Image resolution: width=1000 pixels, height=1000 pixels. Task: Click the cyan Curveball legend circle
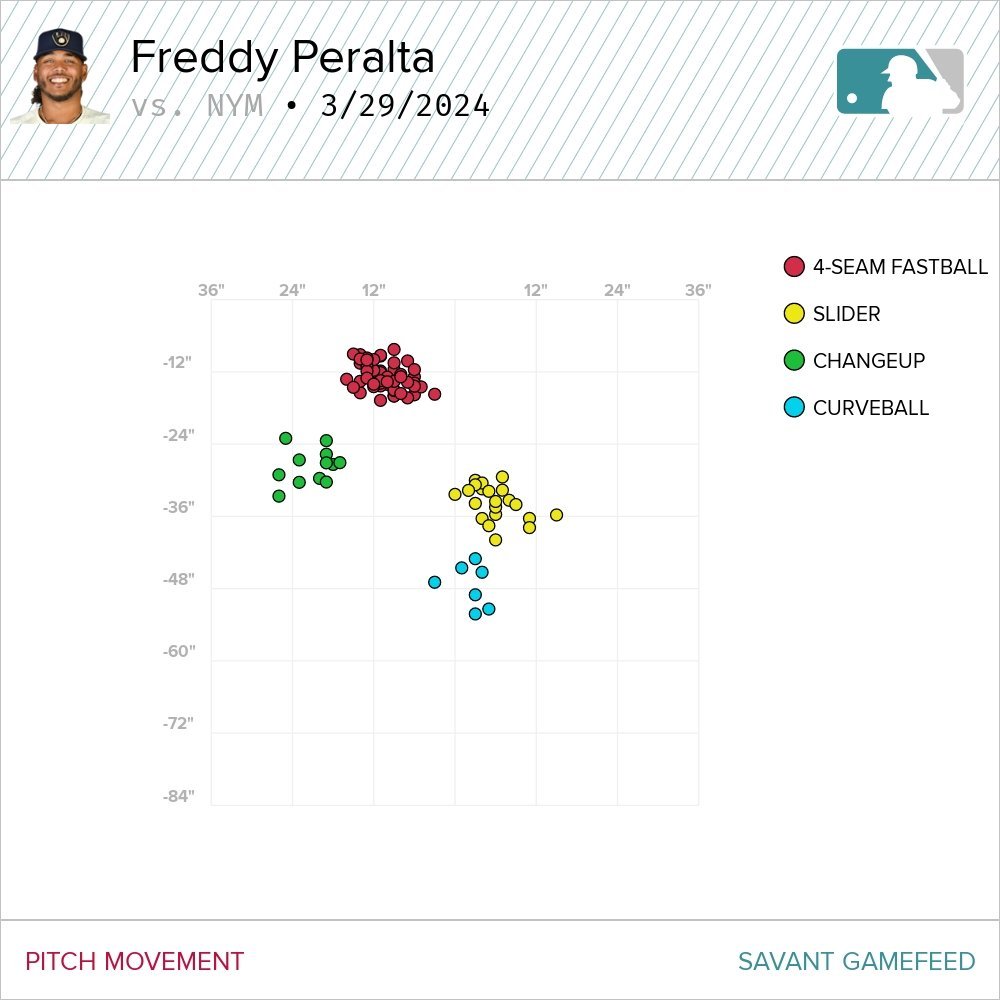tap(794, 408)
